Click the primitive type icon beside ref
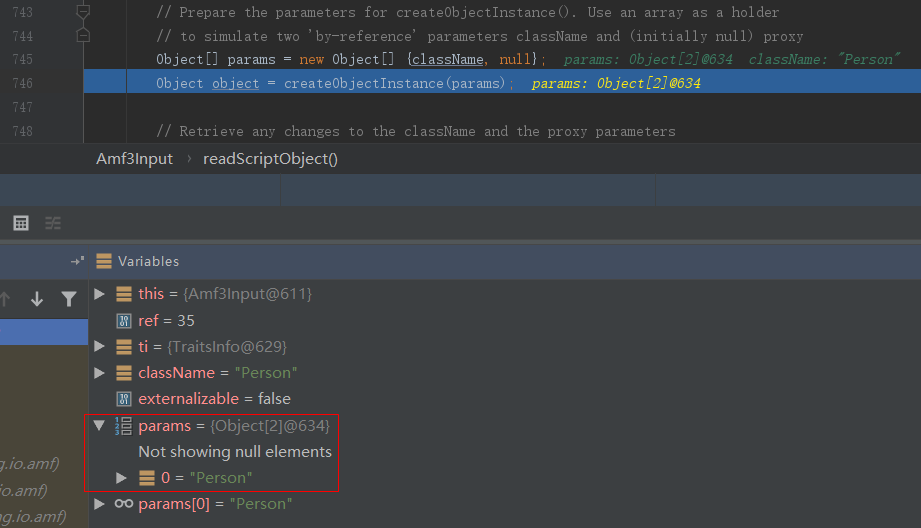Viewport: 921px width, 528px height. coord(124,321)
